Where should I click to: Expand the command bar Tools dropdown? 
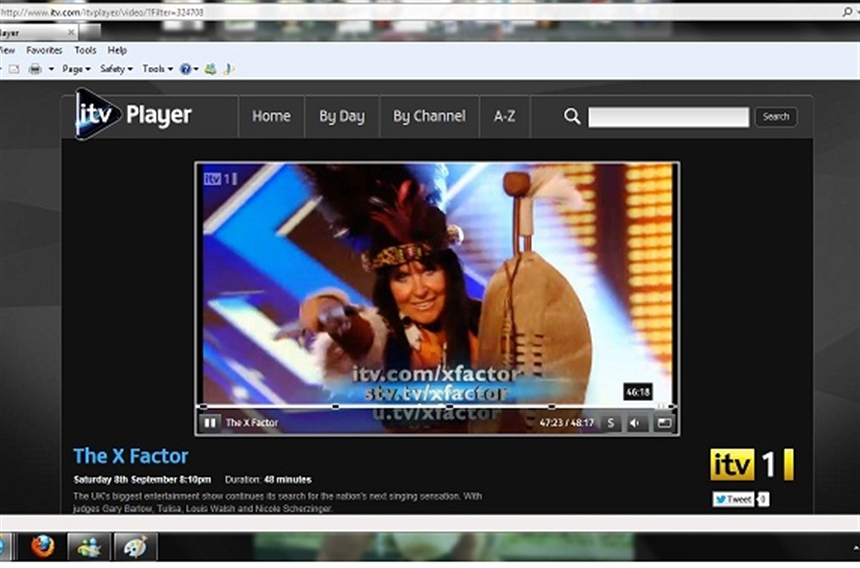(x=157, y=69)
